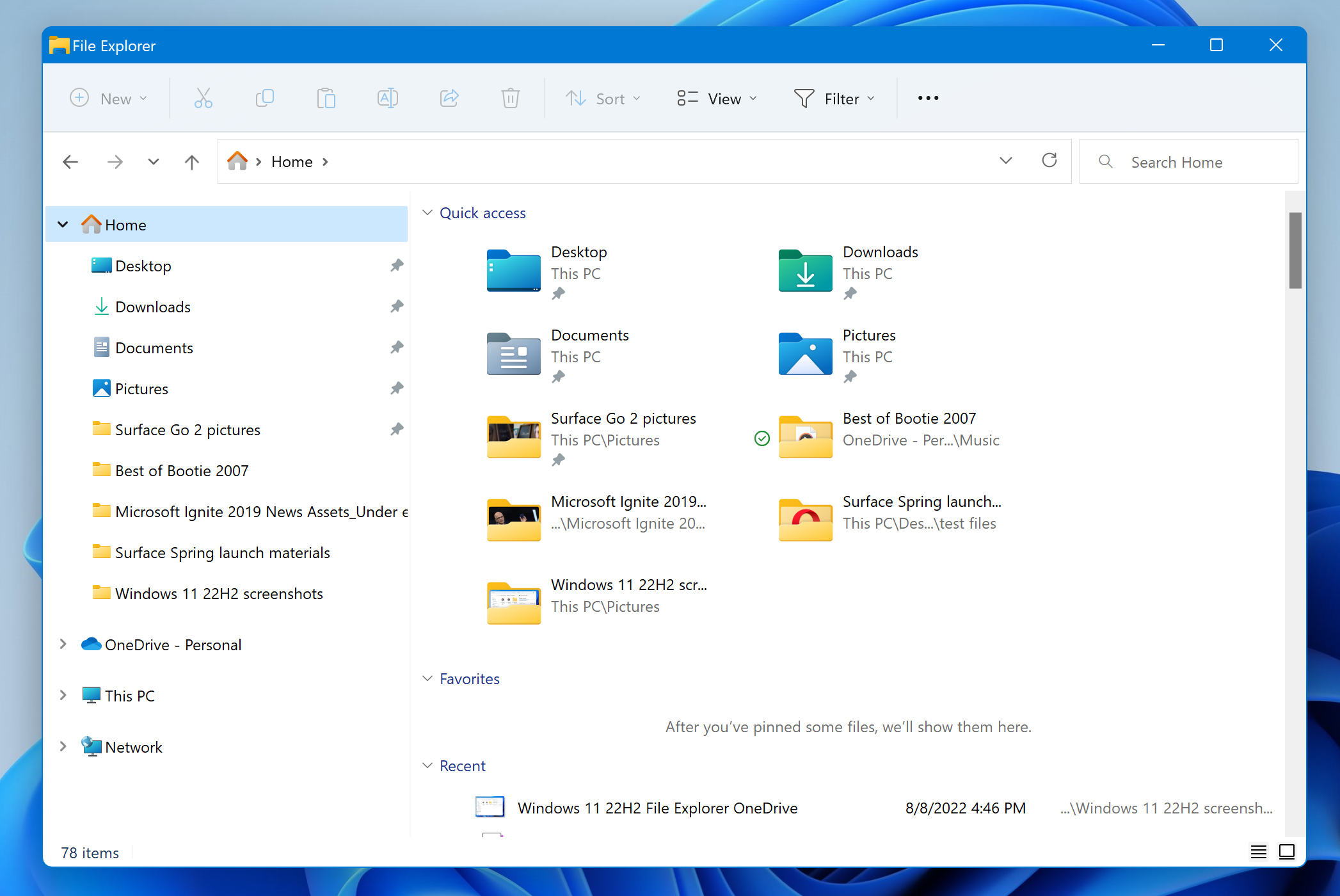Go back with the left arrow
This screenshot has width=1340, height=896.
point(70,162)
